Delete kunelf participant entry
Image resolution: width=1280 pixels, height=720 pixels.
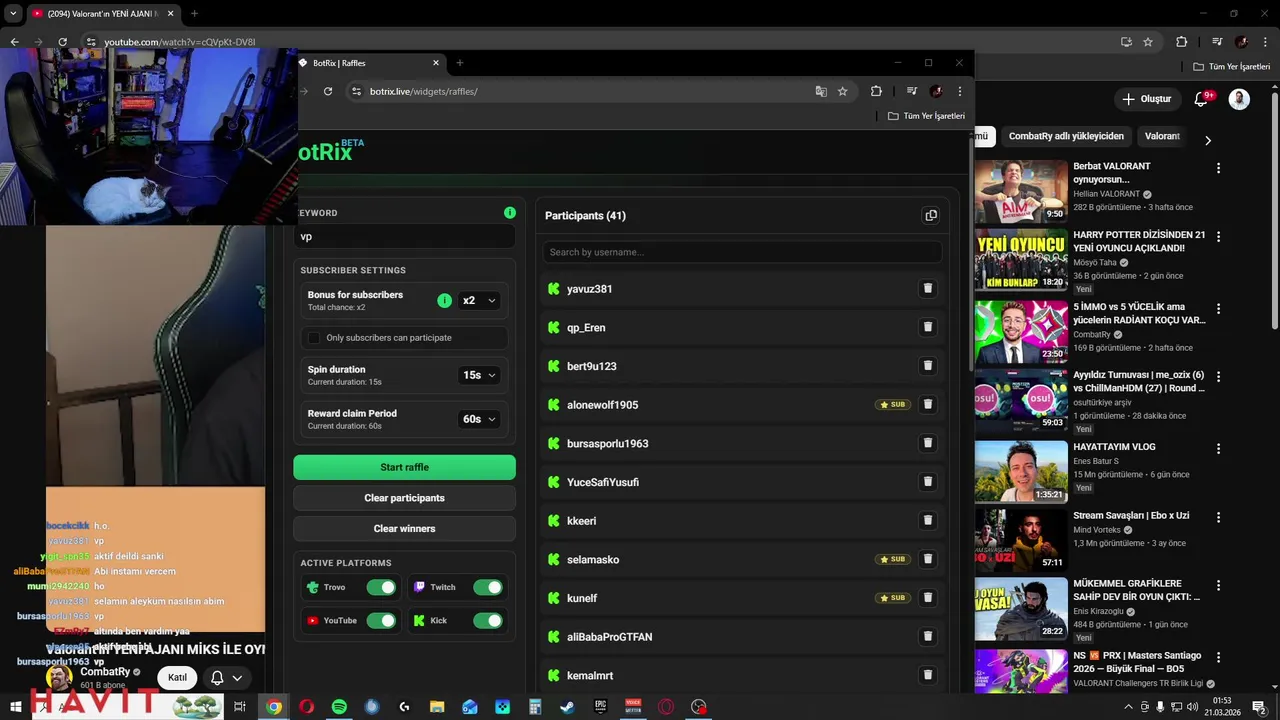coord(927,598)
